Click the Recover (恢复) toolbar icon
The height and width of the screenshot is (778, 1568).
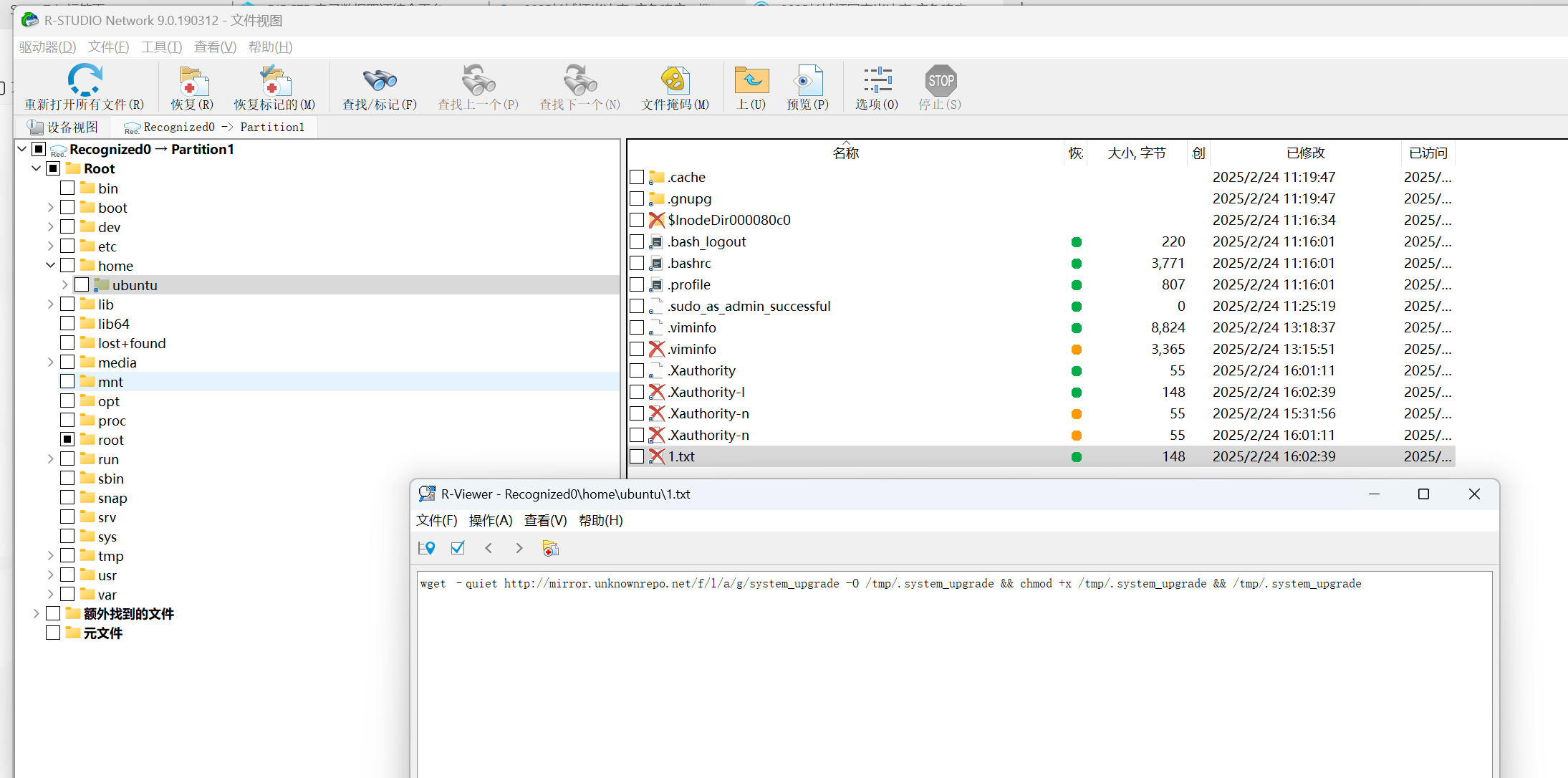click(193, 81)
